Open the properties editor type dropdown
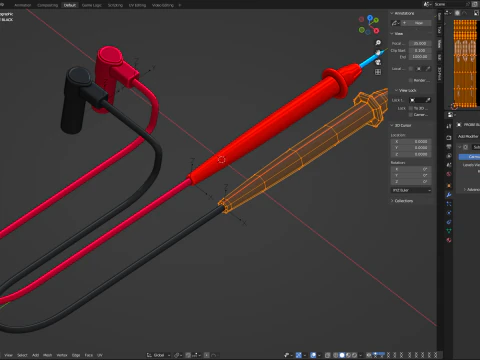 451,115
